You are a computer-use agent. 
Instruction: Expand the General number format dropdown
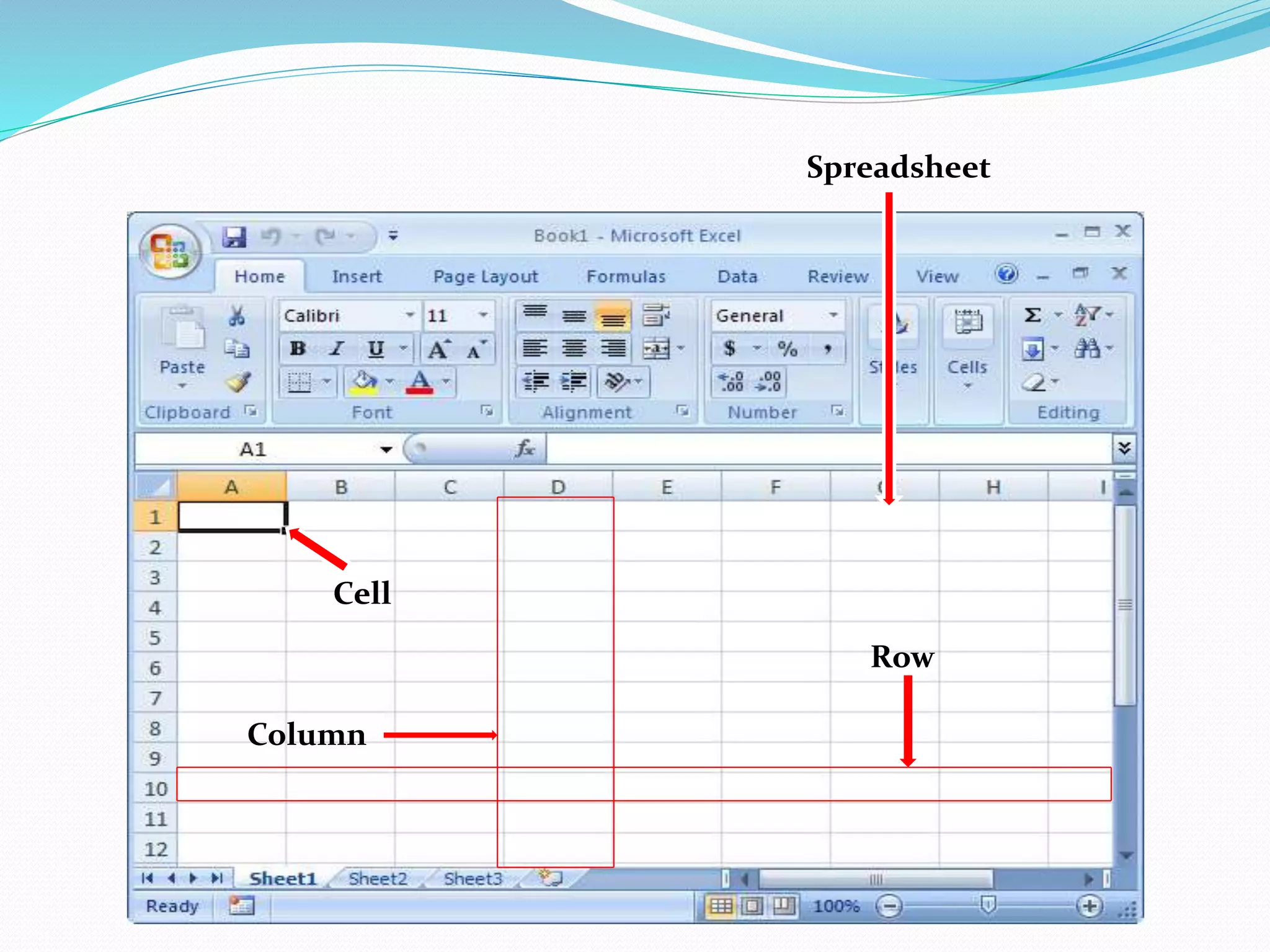point(833,315)
